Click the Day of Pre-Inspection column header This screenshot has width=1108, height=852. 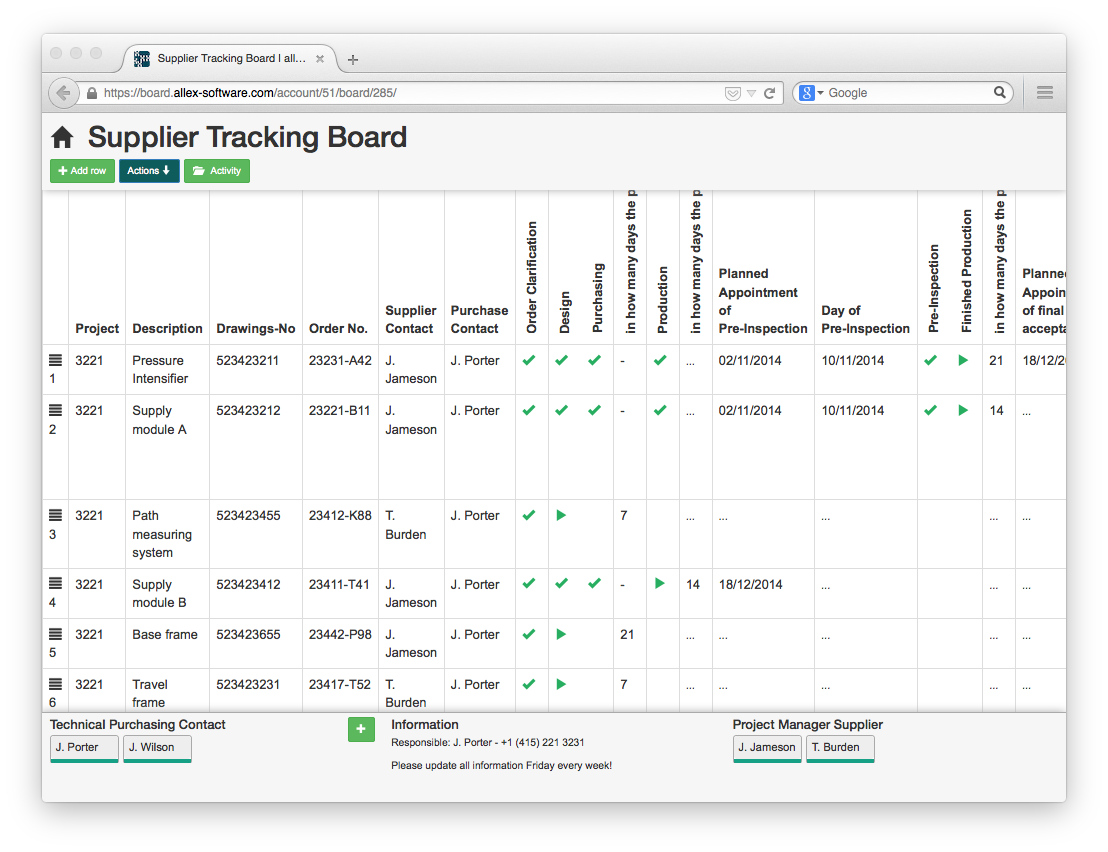866,319
